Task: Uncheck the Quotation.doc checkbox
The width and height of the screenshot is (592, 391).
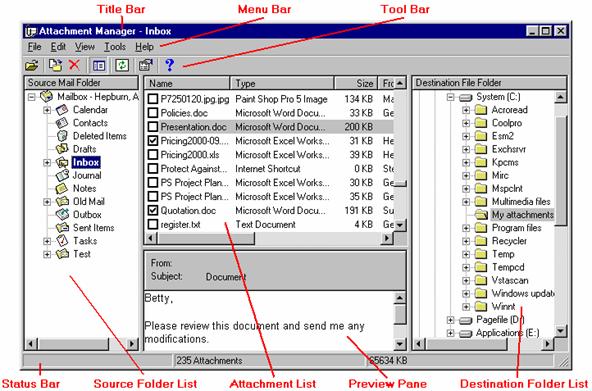Action: click(153, 210)
